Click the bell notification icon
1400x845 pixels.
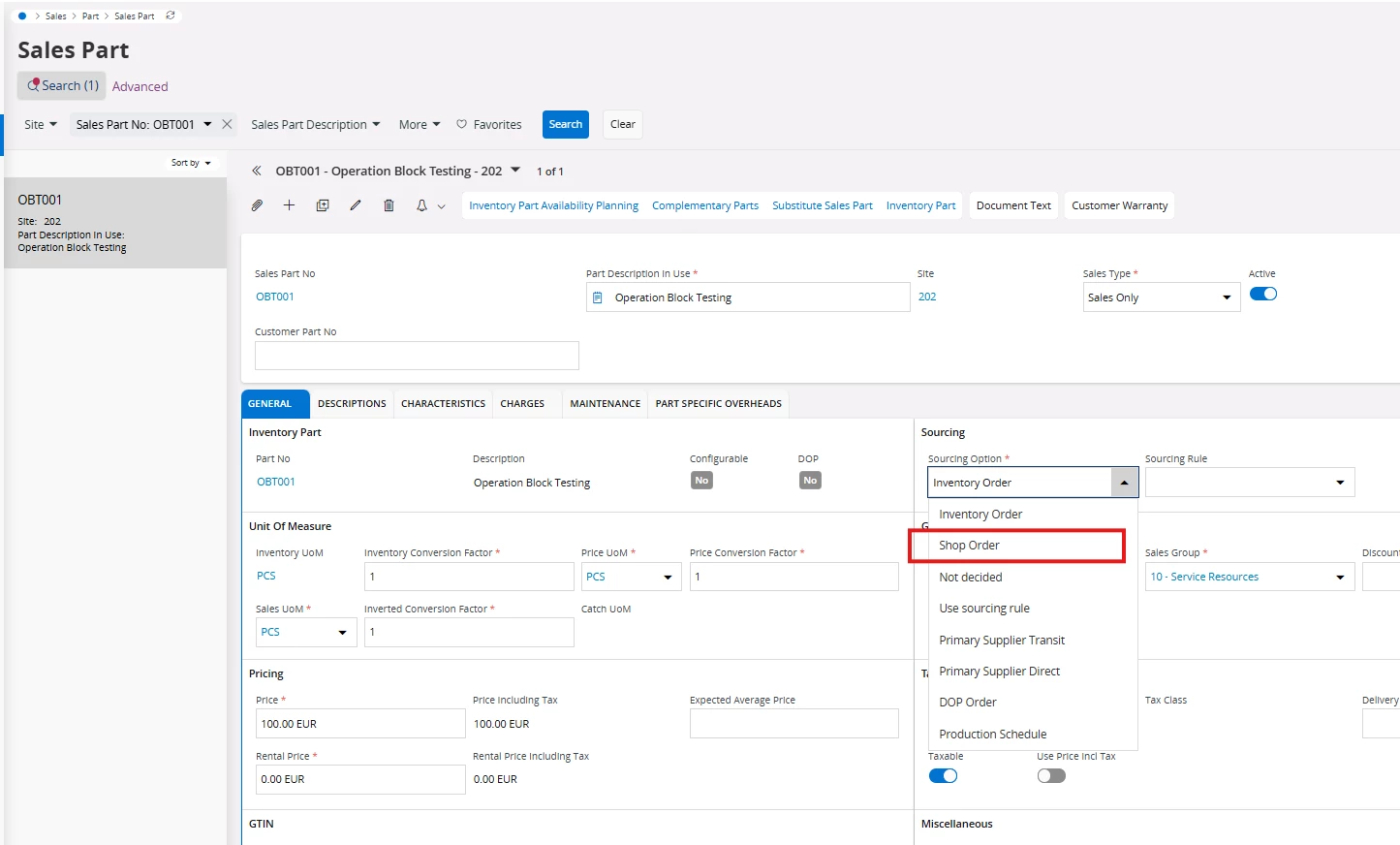tap(421, 205)
